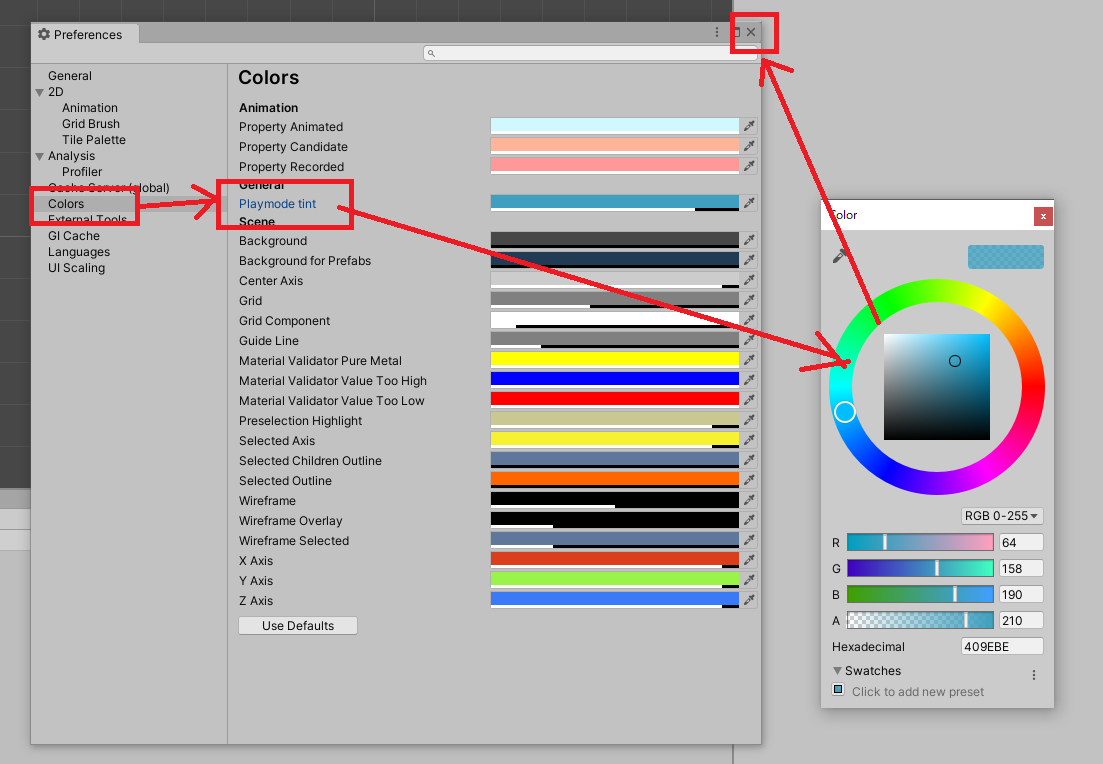Close the Color picker window

[x=1043, y=216]
